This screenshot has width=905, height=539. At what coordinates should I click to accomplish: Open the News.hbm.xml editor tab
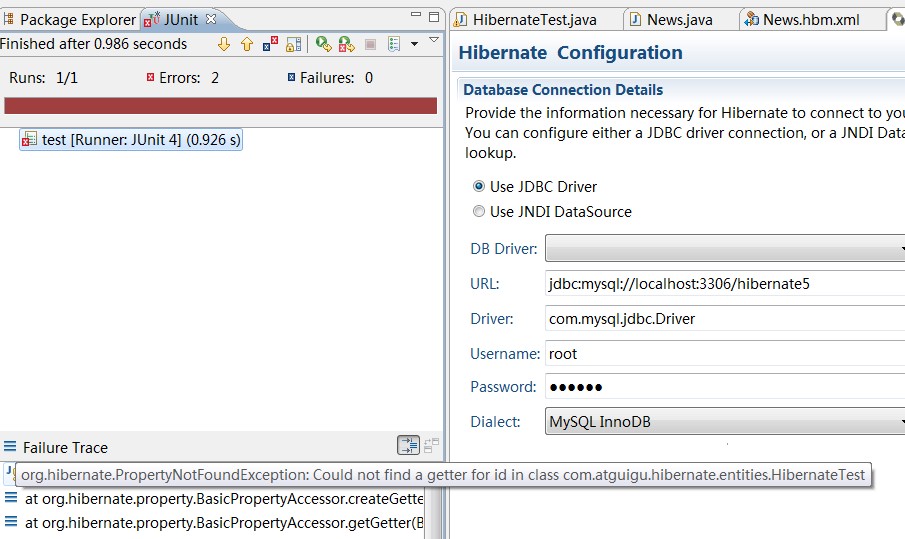click(x=811, y=20)
